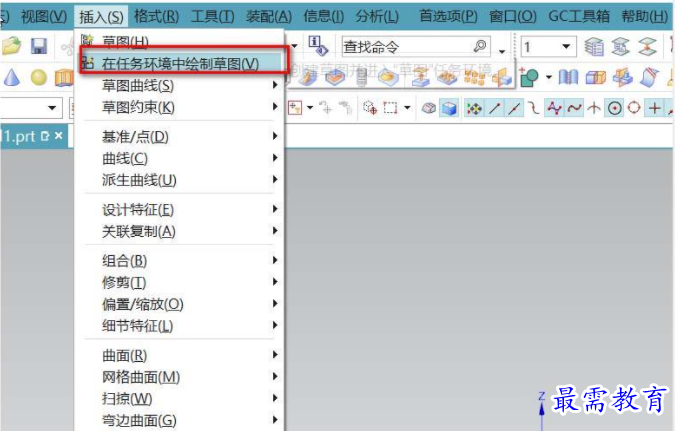Image resolution: width=675 pixels, height=431 pixels.
Task: Click the Unite boolean icon
Action: point(529,78)
